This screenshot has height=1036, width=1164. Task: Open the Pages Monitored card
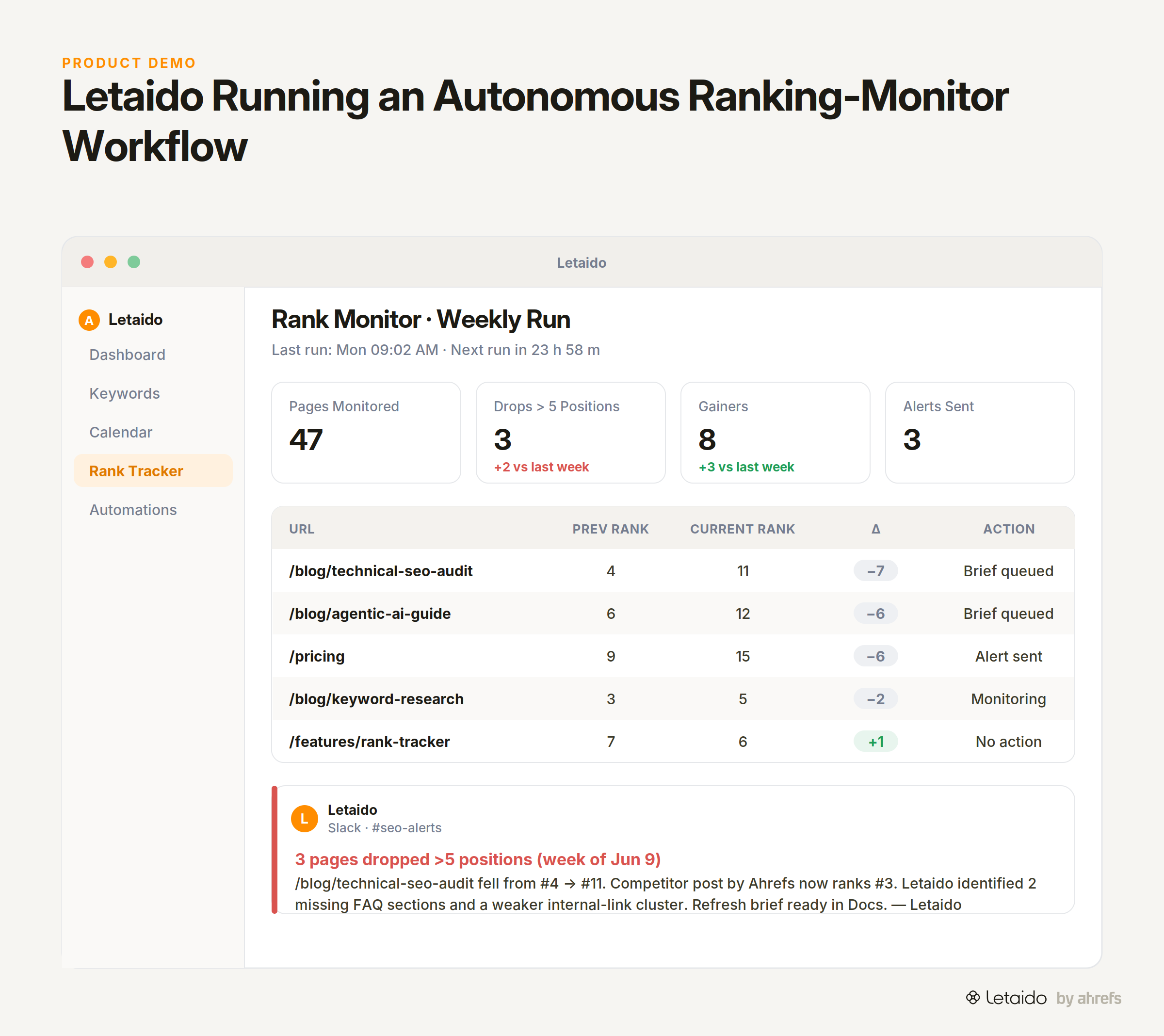point(366,433)
